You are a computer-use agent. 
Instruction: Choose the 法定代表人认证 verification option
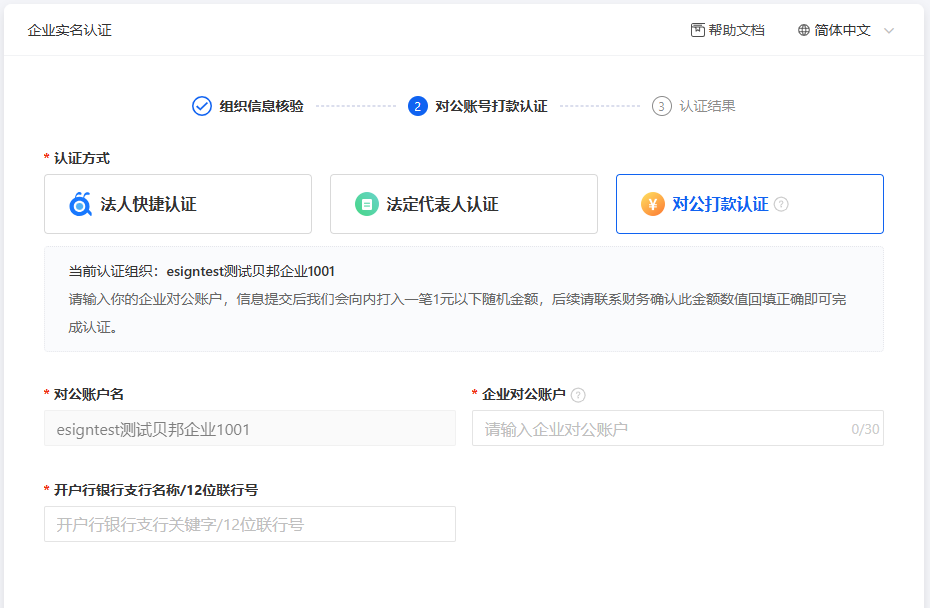point(464,204)
